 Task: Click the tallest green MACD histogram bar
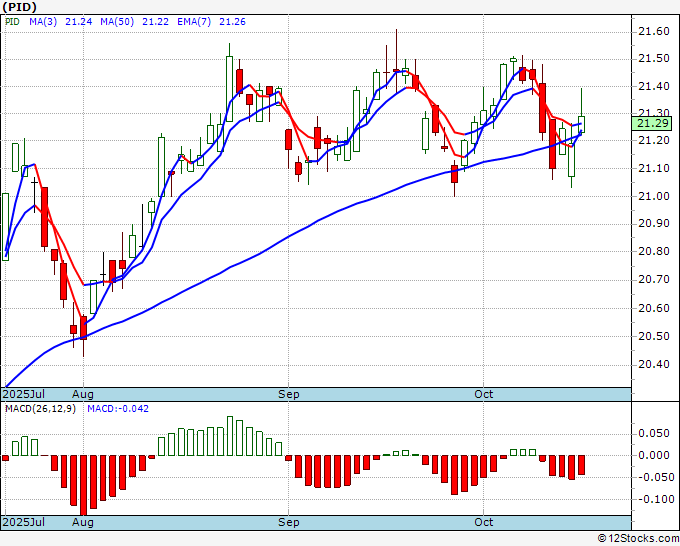click(230, 436)
